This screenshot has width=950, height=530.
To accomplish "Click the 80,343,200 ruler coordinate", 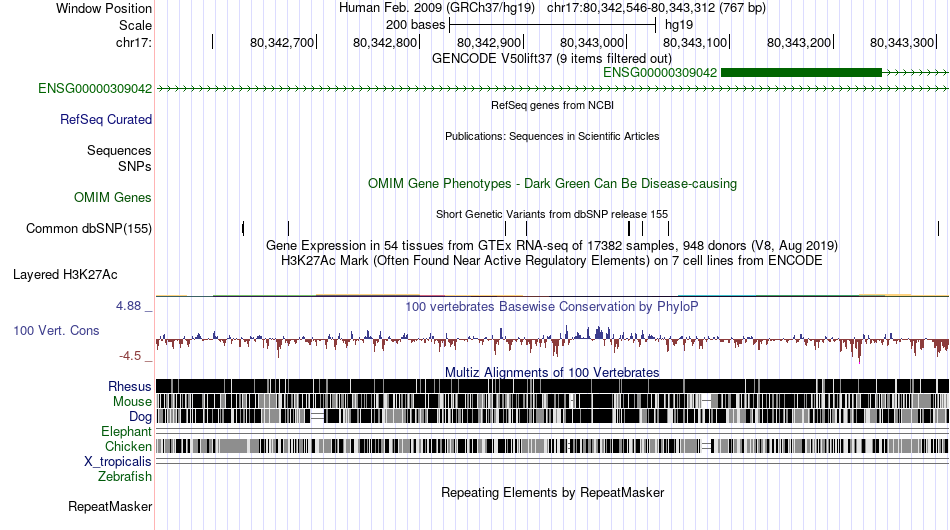I will tap(799, 42).
